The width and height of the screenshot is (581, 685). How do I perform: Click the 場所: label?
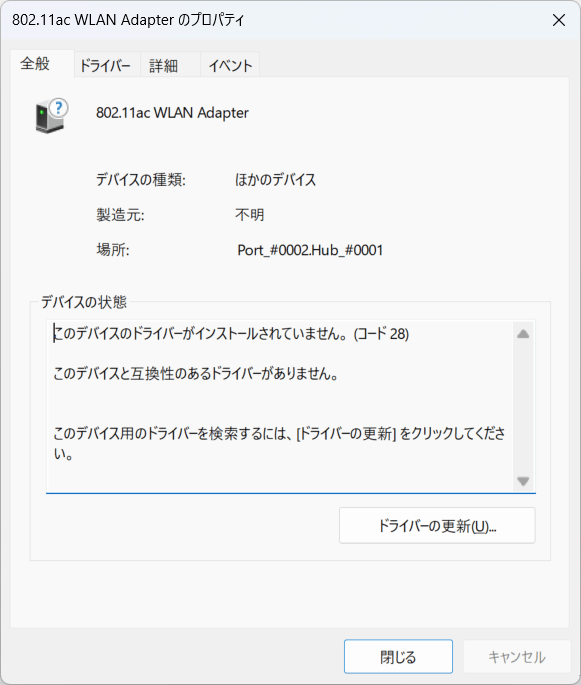(x=113, y=250)
